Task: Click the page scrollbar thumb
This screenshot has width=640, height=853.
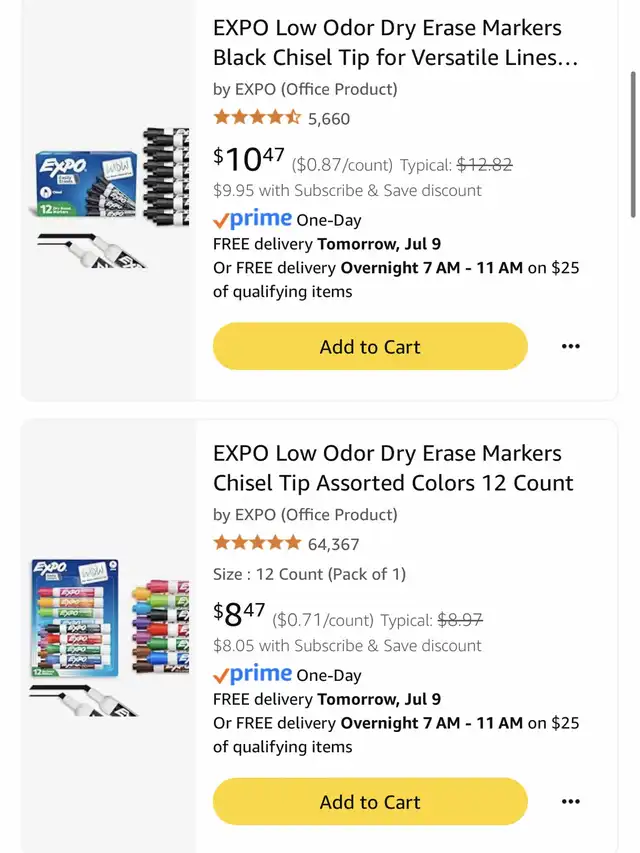Action: pos(633,144)
